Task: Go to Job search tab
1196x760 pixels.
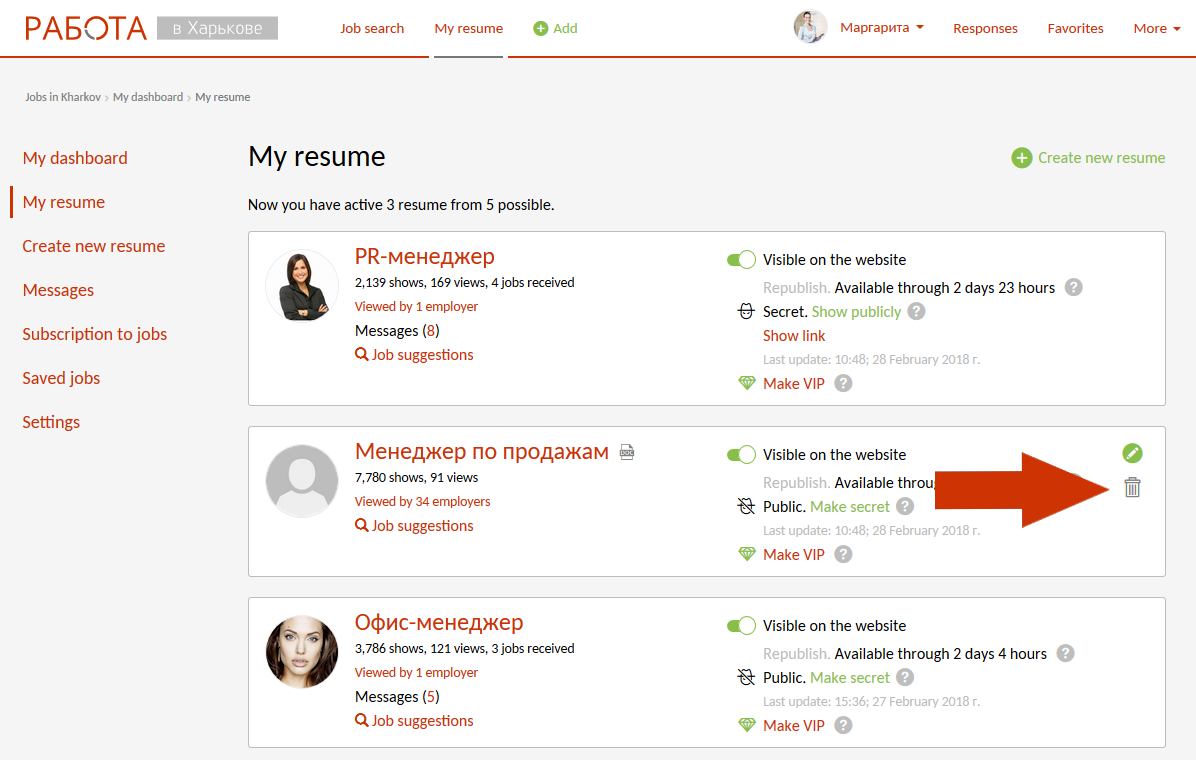Action: click(372, 28)
